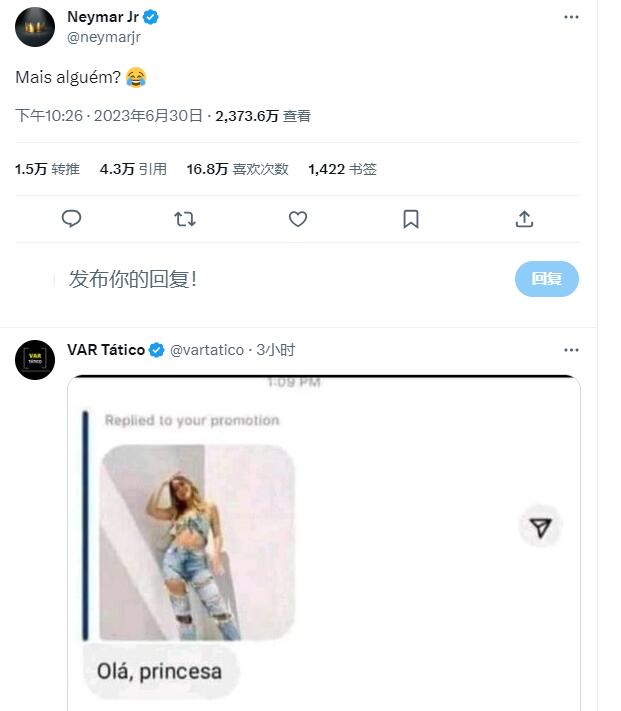
Task: Click the blue 回复 reply button
Action: (x=546, y=279)
